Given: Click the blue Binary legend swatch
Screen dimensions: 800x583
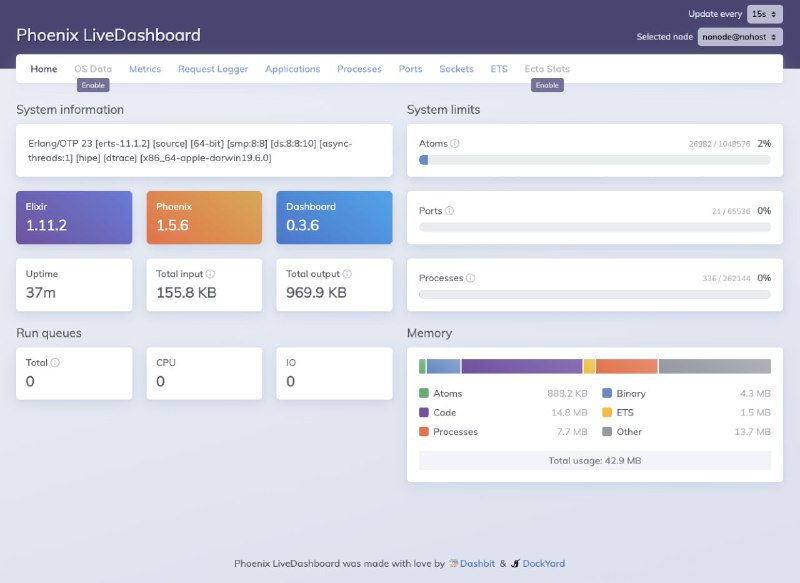Looking at the screenshot, I should click(x=607, y=393).
